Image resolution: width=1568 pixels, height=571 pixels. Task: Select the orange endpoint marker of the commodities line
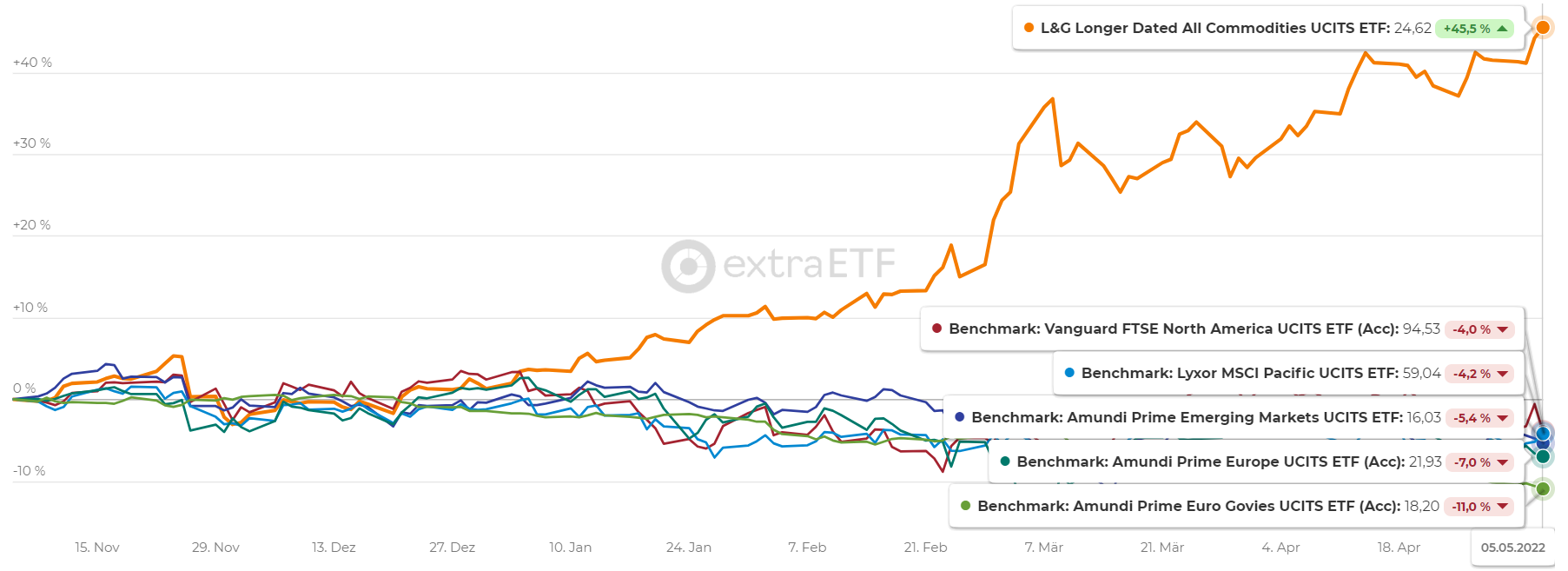(1543, 28)
